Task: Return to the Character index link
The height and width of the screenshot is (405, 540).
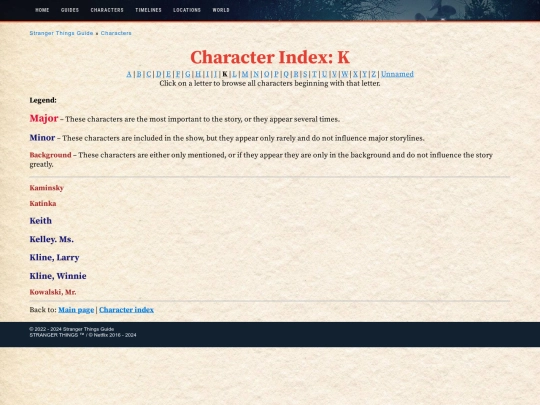Action: pos(126,310)
